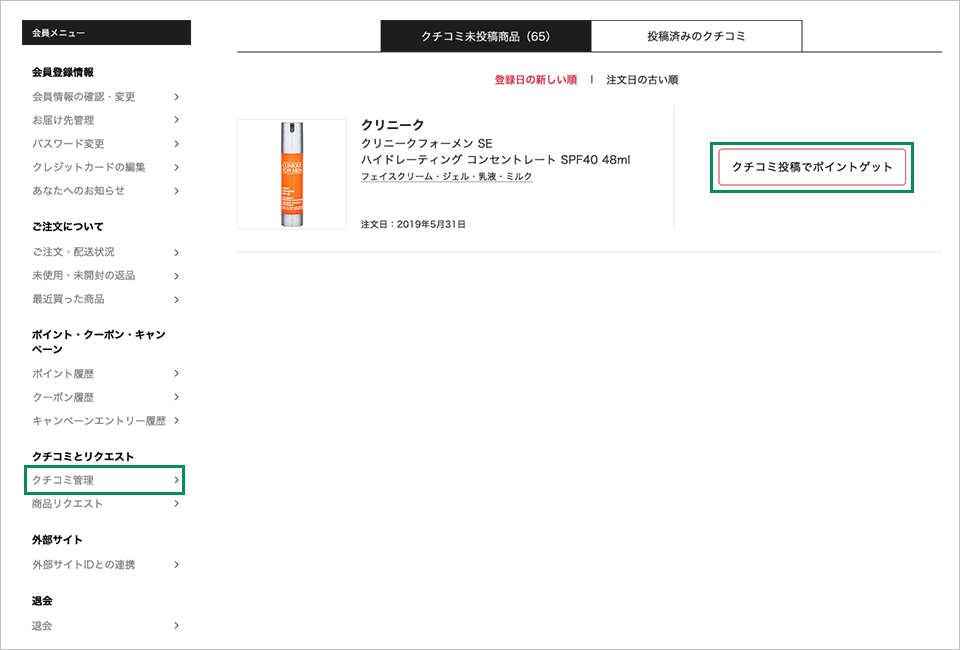Screen dimensions: 960x650
Task: Click chevron beside パスワード変更
Action: tap(176, 144)
